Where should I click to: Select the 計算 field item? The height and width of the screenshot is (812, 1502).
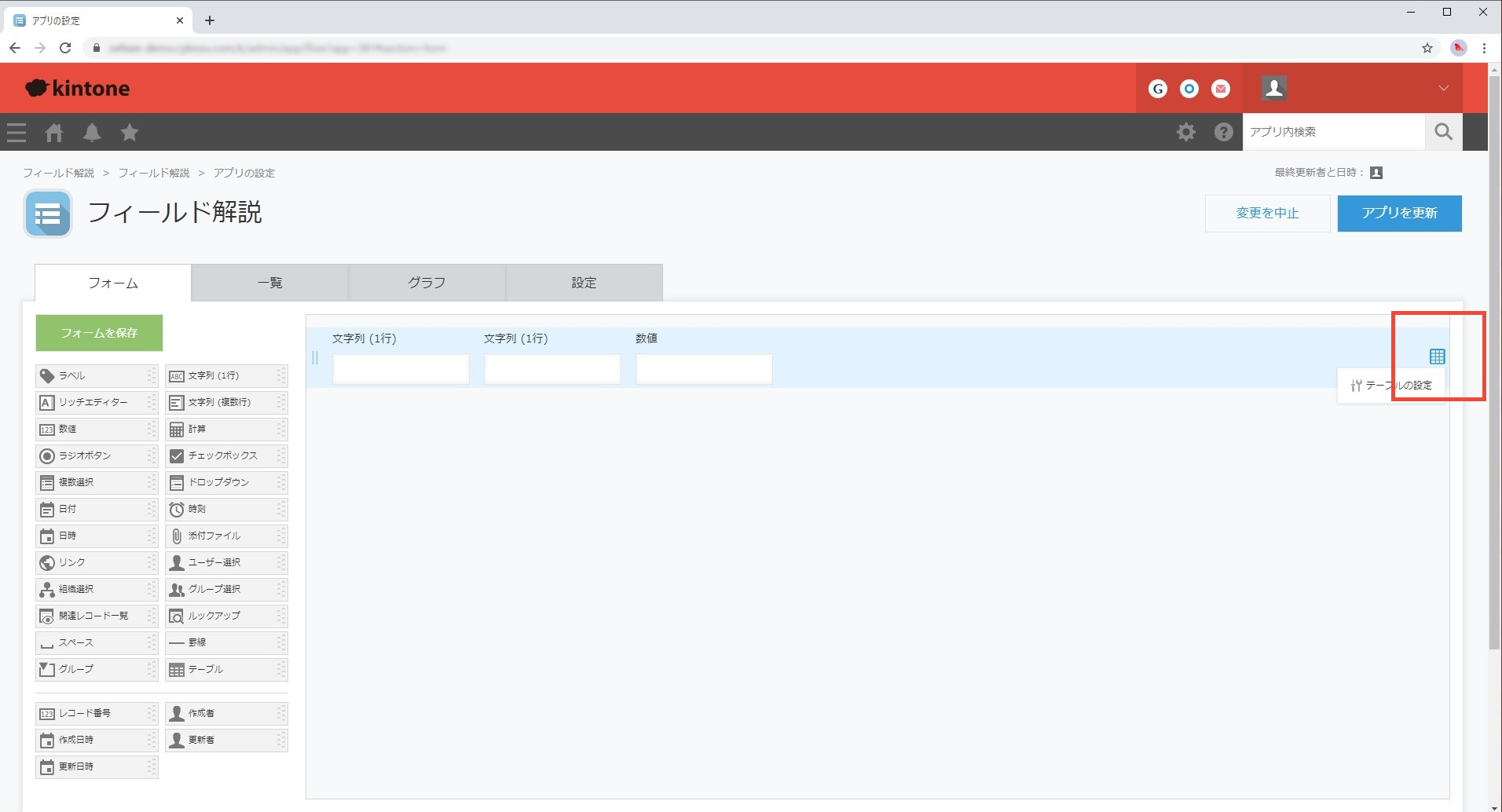click(226, 430)
